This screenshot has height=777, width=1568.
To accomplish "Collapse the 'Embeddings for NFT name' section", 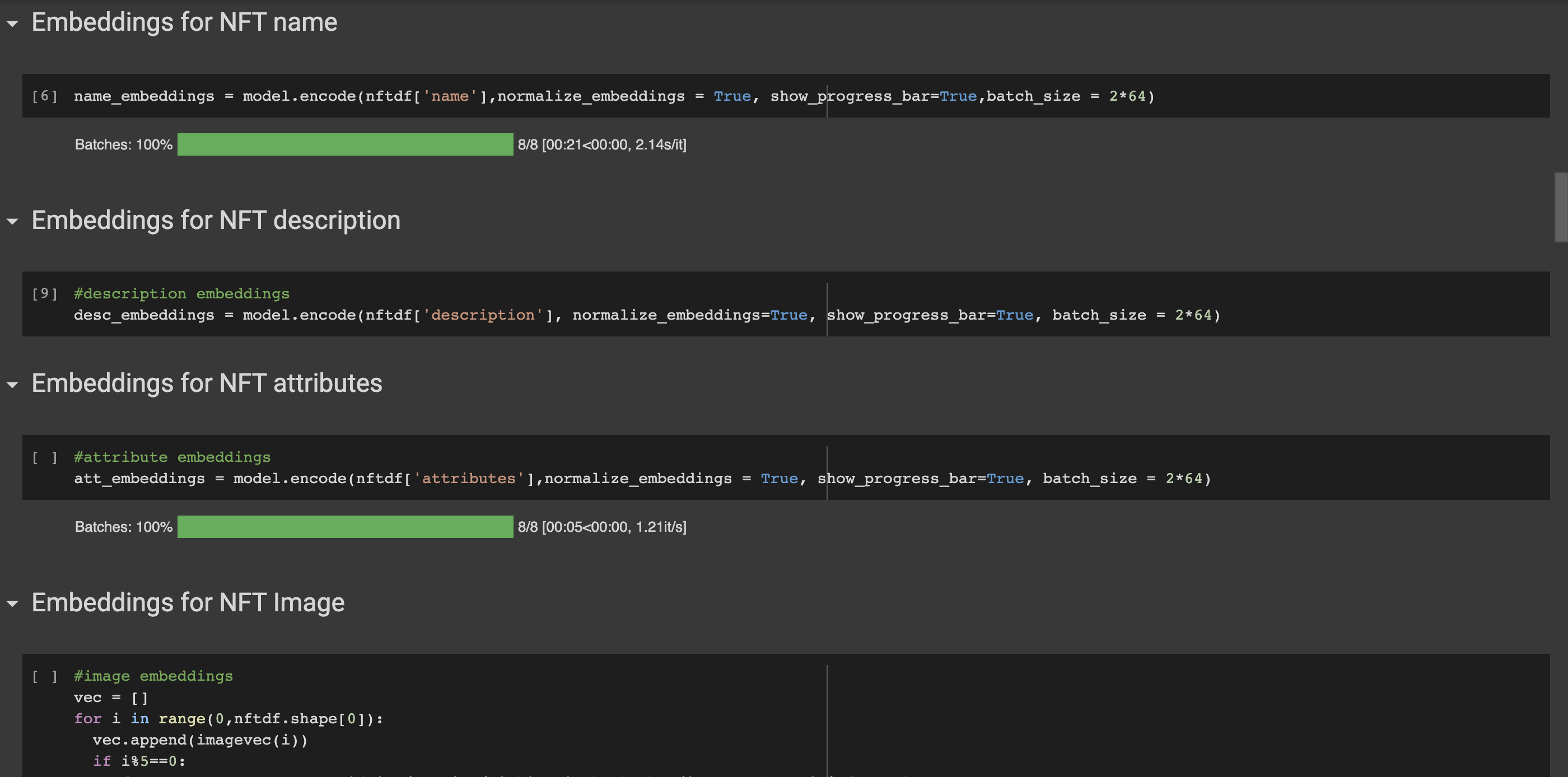I will [12, 24].
